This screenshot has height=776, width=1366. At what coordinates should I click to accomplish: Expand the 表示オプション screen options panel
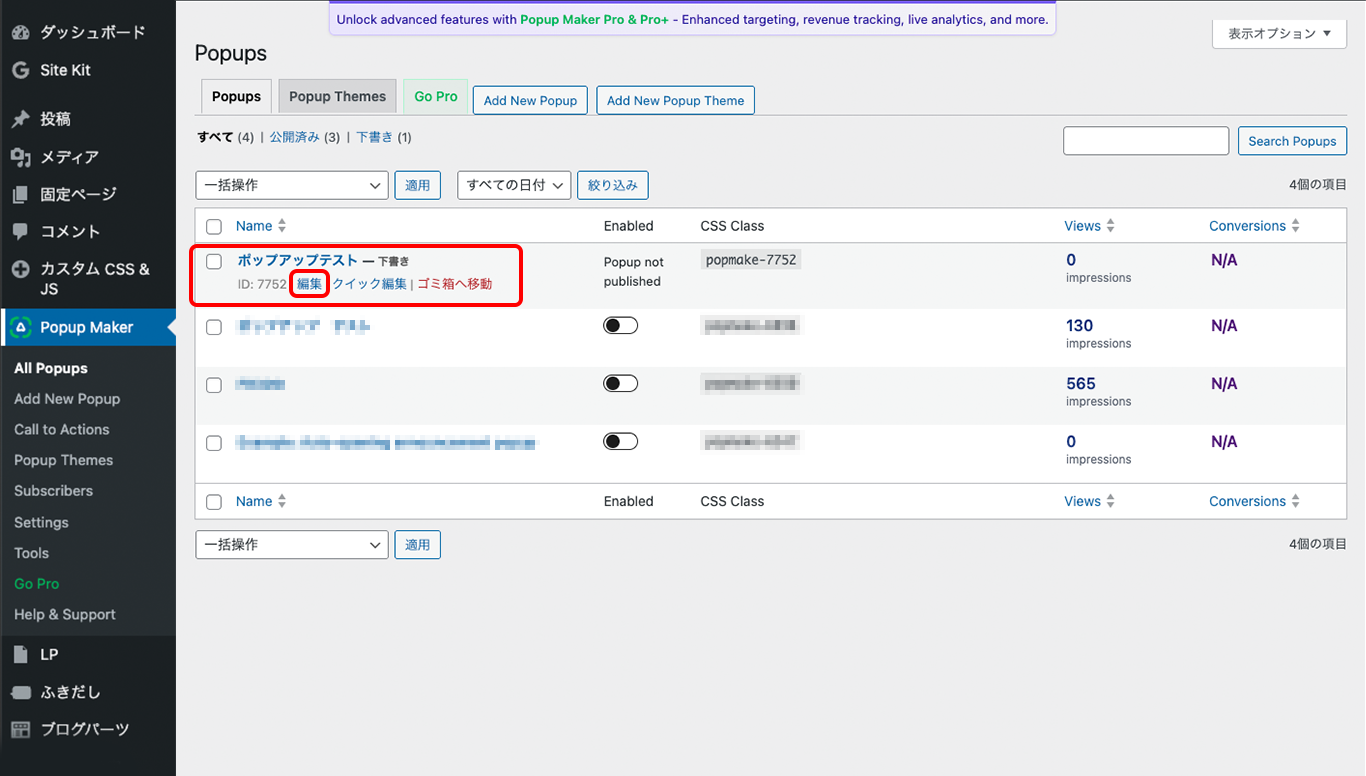click(x=1279, y=34)
